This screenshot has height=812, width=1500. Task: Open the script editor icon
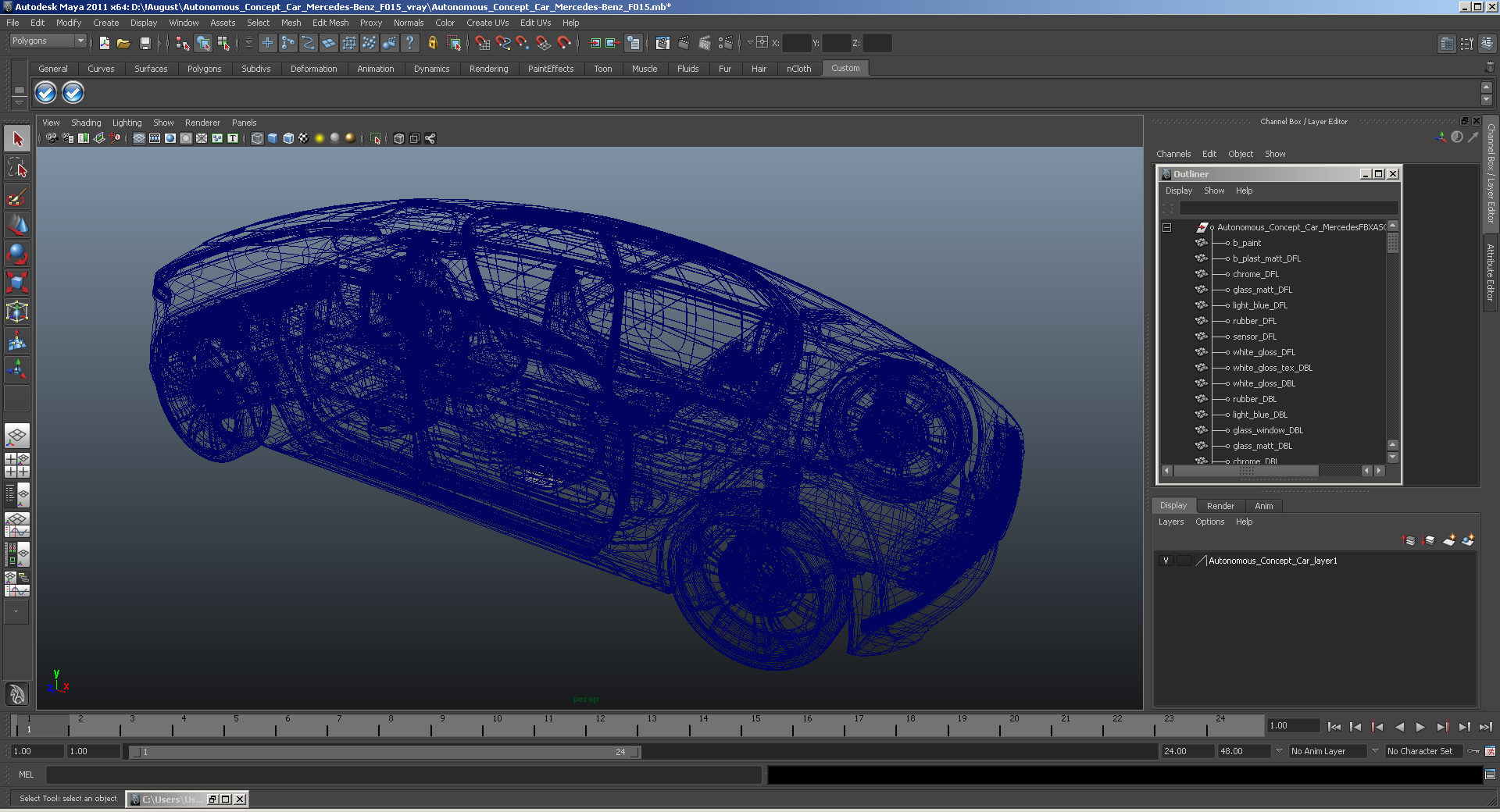[1490, 775]
